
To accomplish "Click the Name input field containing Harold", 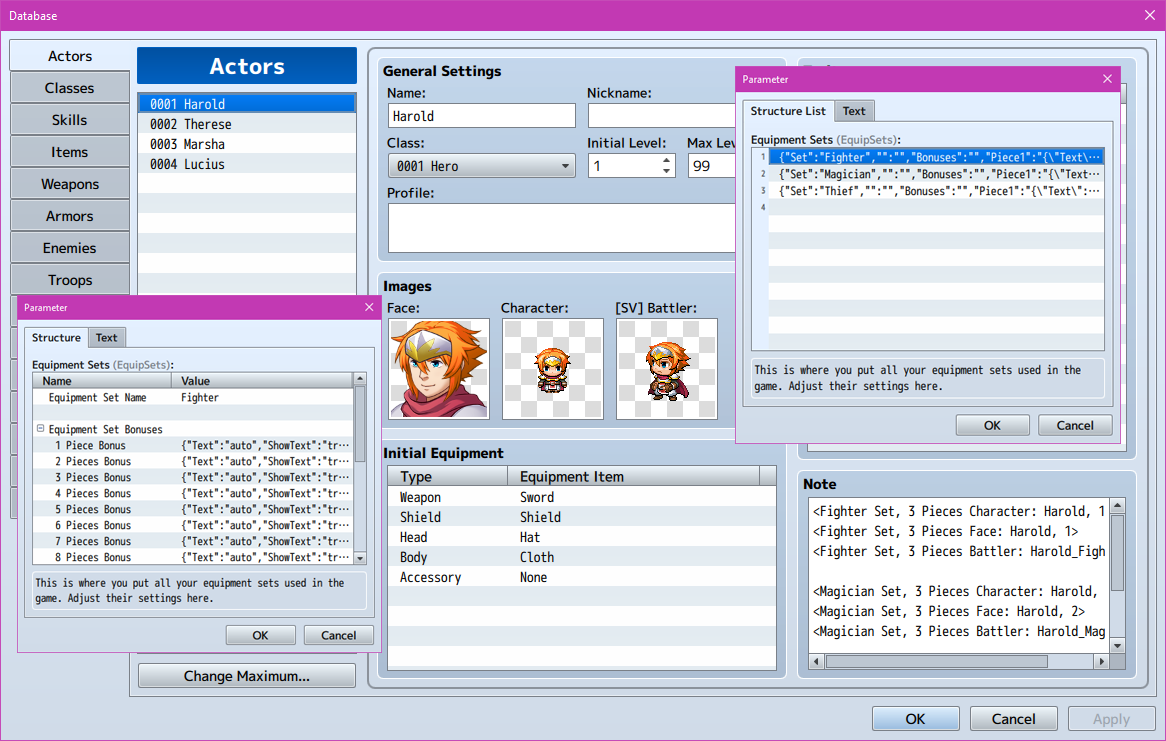I will click(482, 116).
